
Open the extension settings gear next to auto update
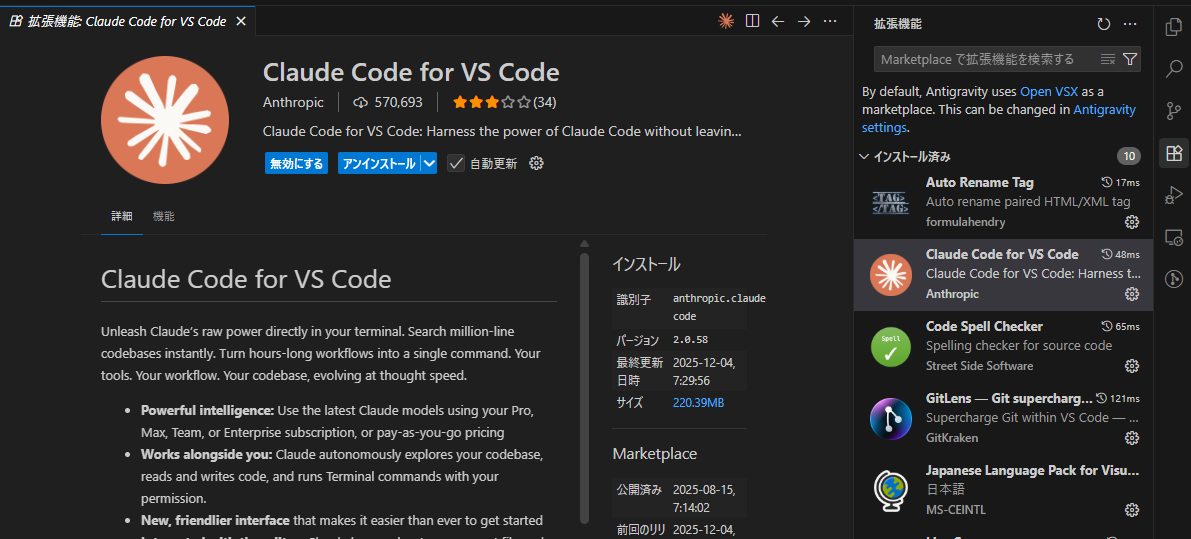click(536, 163)
